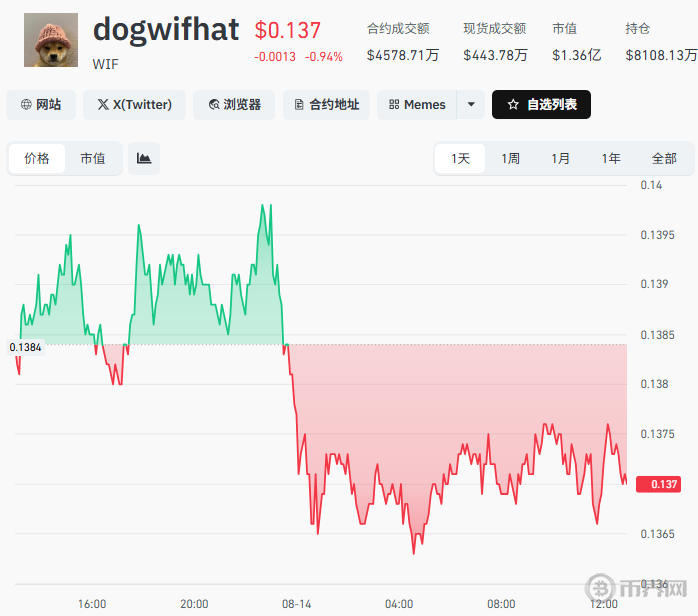Viewport: 698px width, 616px height.
Task: Click the -0.94% percentage change
Action: [x=324, y=57]
